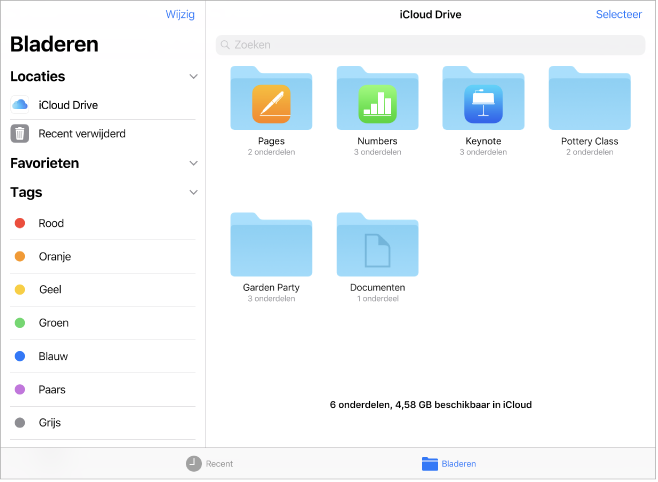The width and height of the screenshot is (658, 482).
Task: Click the '1 onderdeel' count text
Action: pos(377,298)
